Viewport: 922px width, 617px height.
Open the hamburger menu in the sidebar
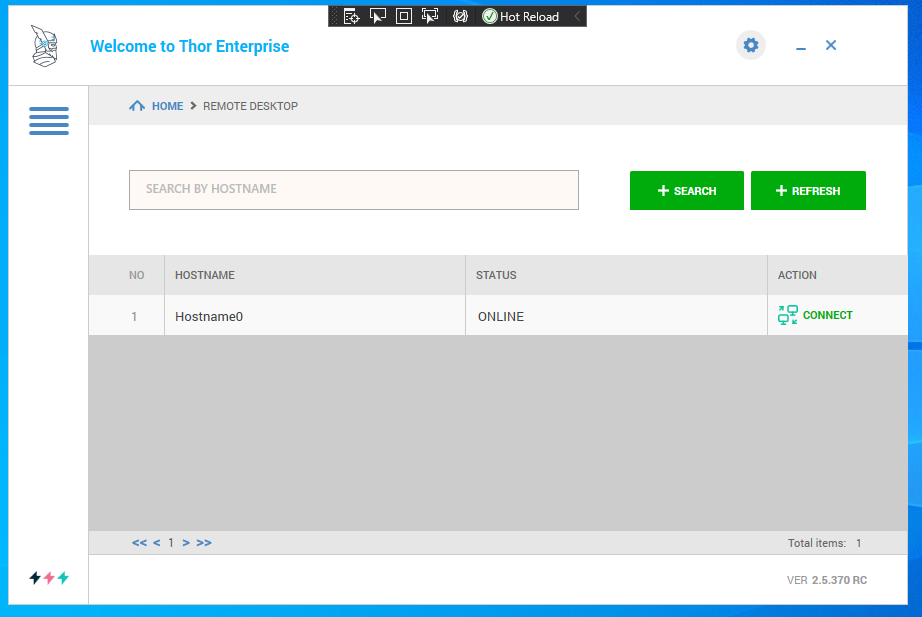click(x=49, y=121)
